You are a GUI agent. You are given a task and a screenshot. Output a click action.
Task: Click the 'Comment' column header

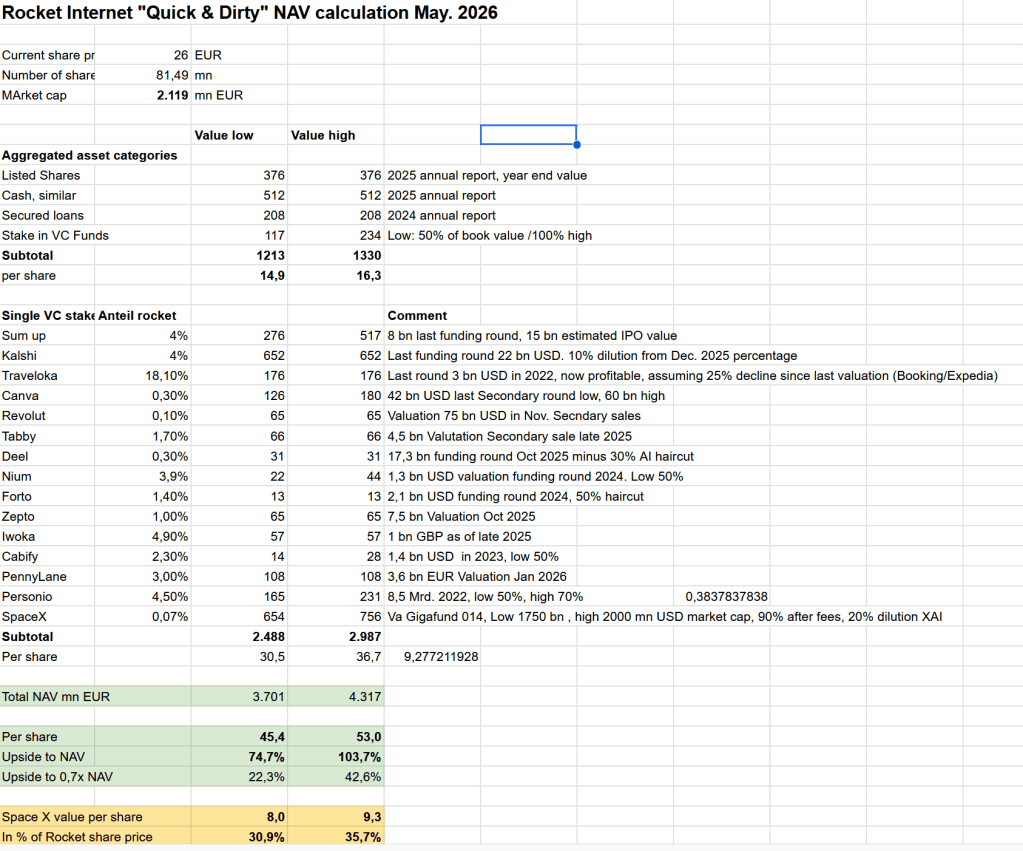coord(418,316)
